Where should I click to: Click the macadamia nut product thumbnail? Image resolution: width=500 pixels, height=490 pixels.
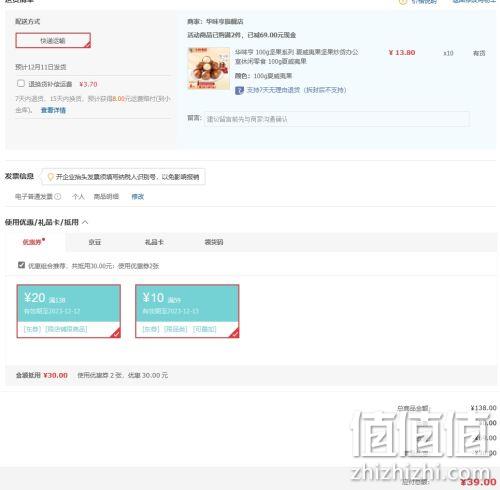(x=209, y=68)
